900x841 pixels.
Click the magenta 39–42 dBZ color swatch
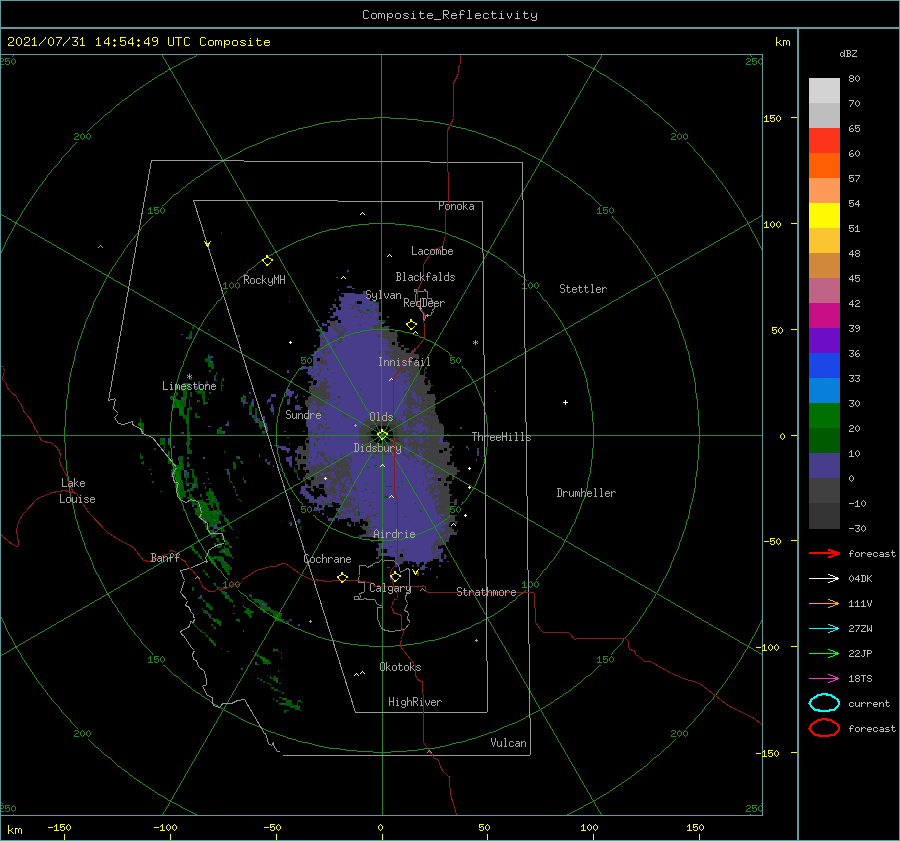(x=824, y=315)
